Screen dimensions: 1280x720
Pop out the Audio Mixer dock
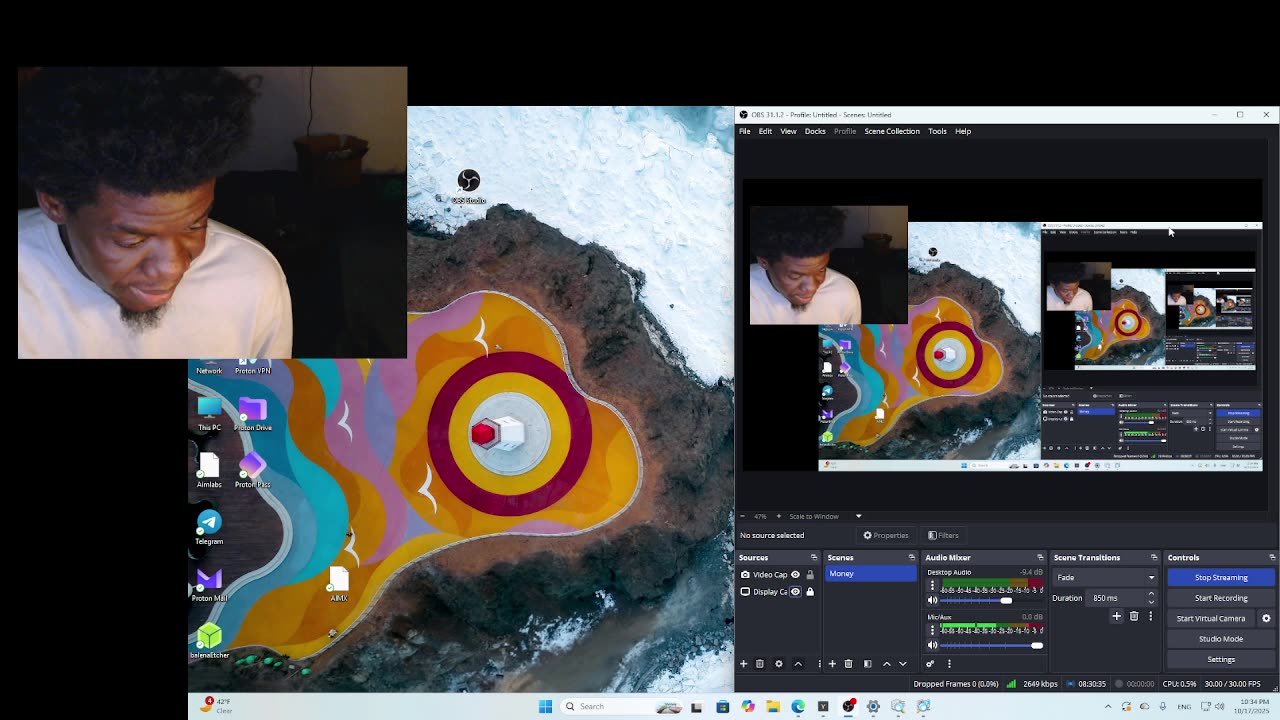point(1040,557)
